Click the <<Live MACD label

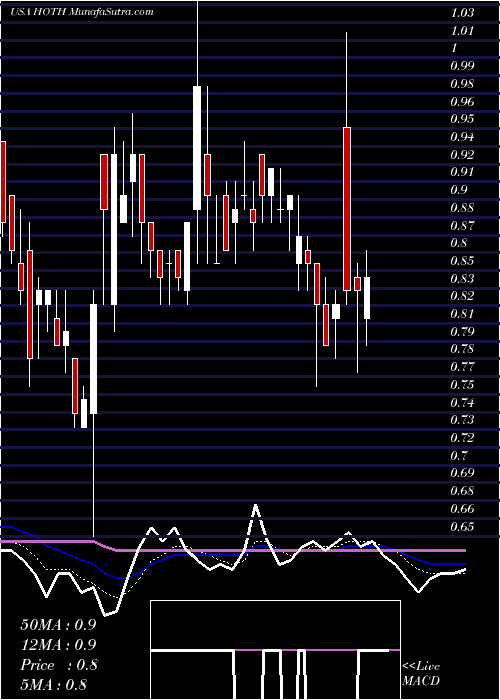(421, 674)
